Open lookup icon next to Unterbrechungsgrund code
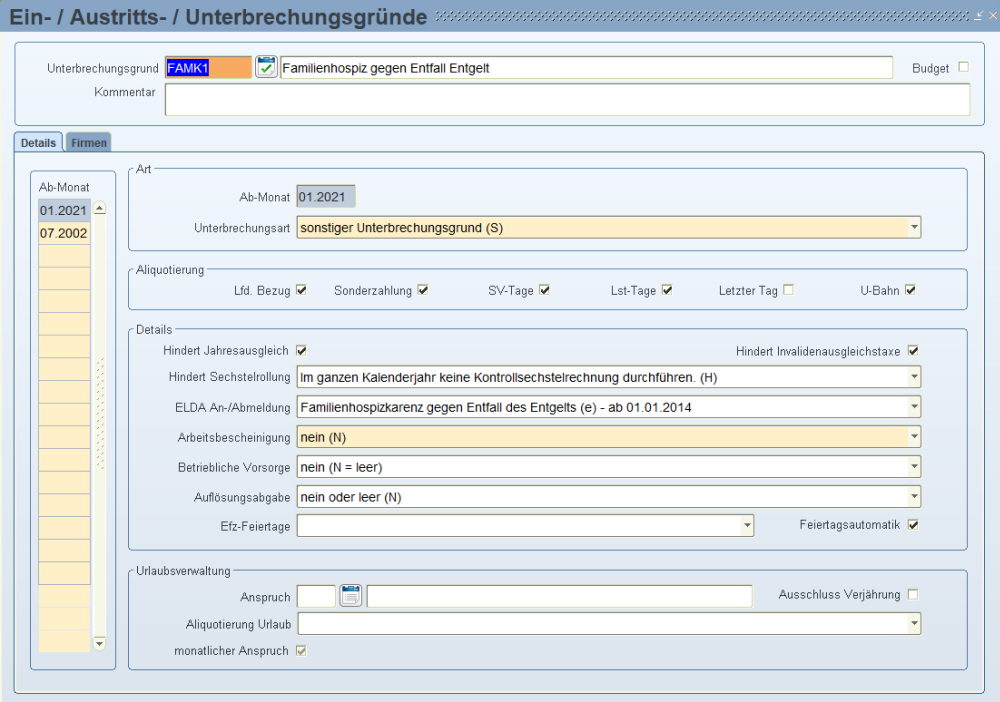The image size is (1000, 702). pos(266,66)
